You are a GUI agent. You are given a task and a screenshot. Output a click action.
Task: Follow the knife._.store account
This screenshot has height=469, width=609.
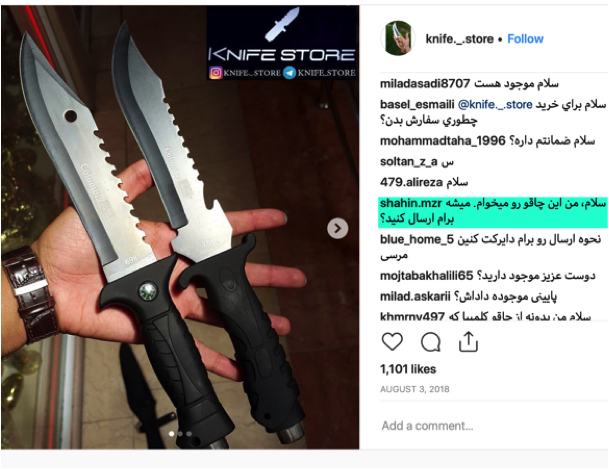(525, 39)
